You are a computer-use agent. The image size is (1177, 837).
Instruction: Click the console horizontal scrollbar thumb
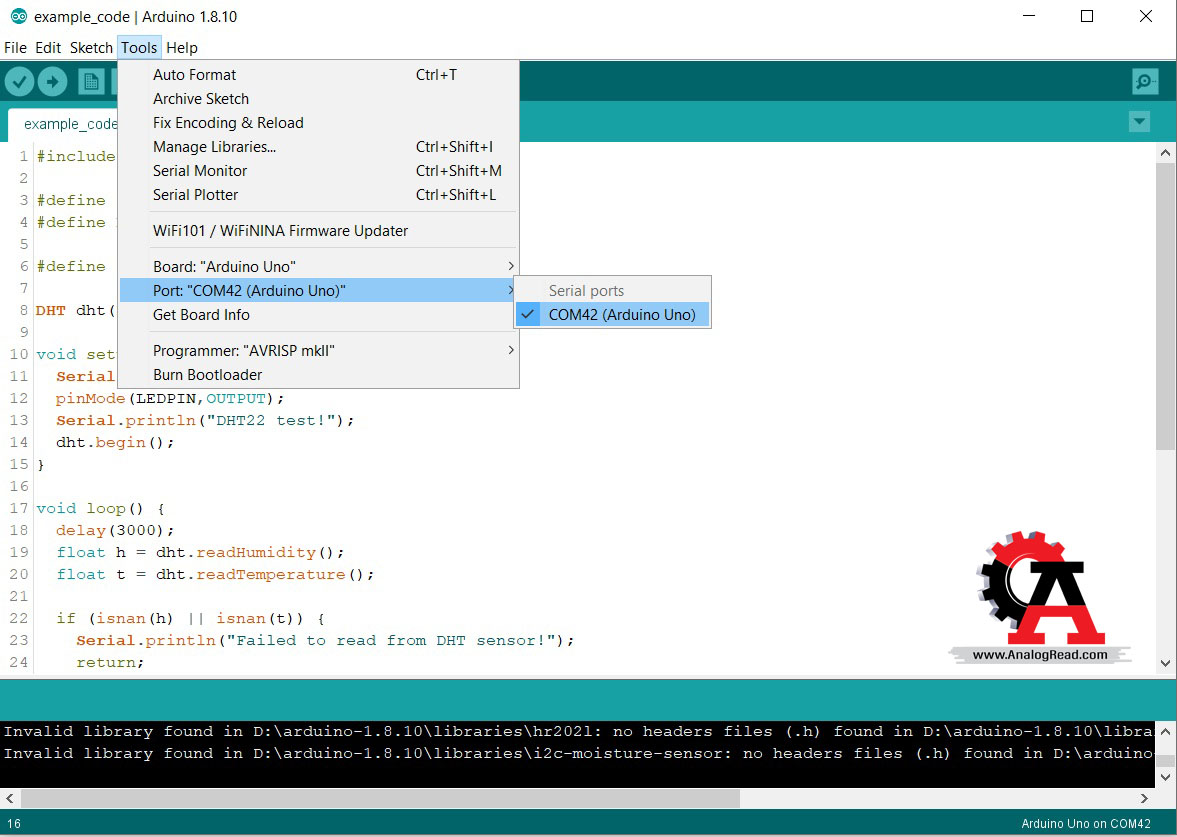(380, 798)
